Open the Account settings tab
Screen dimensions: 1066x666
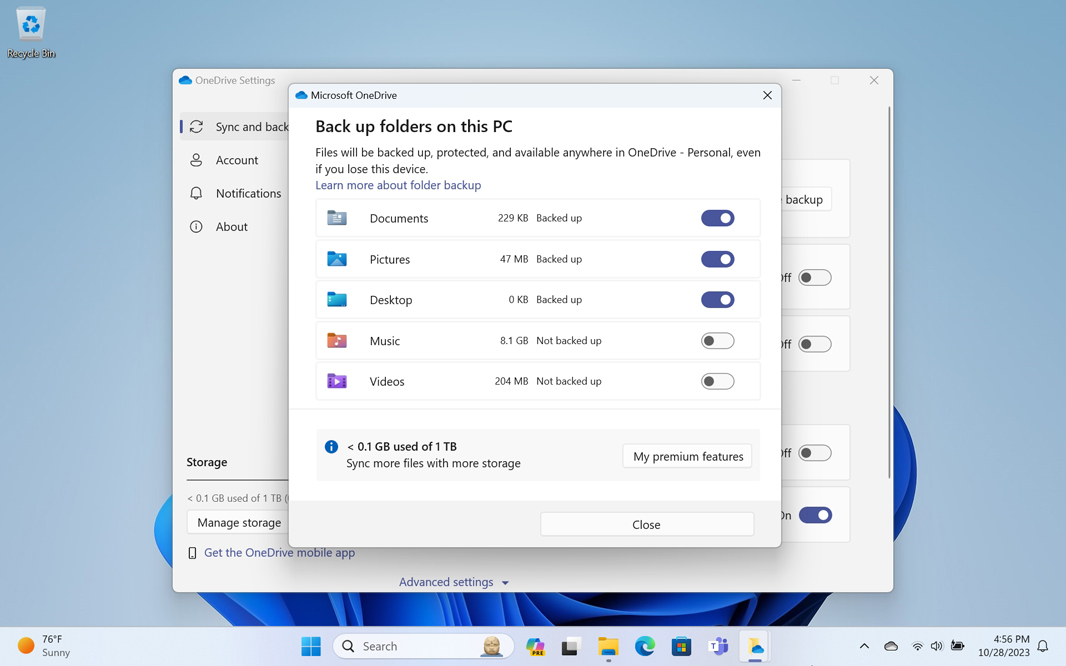pos(237,160)
